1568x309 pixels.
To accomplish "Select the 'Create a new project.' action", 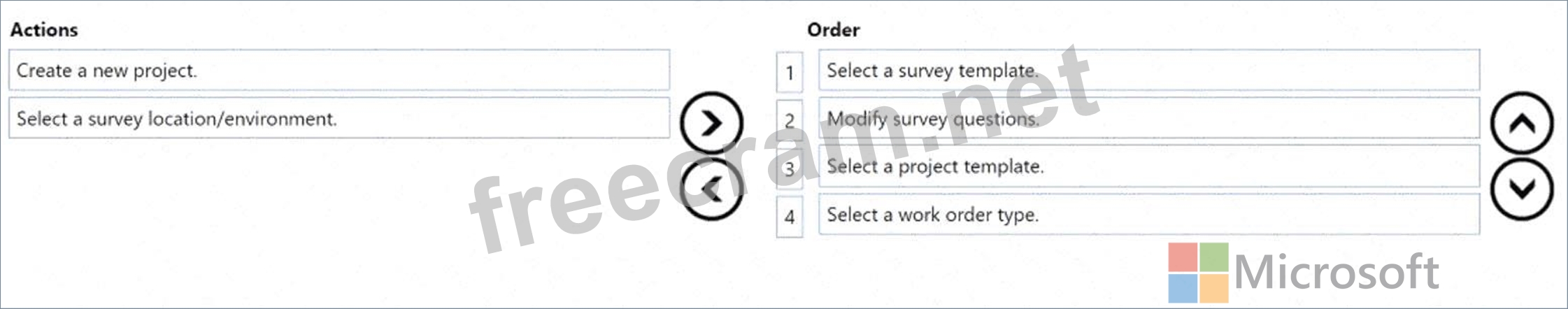I will (x=338, y=70).
